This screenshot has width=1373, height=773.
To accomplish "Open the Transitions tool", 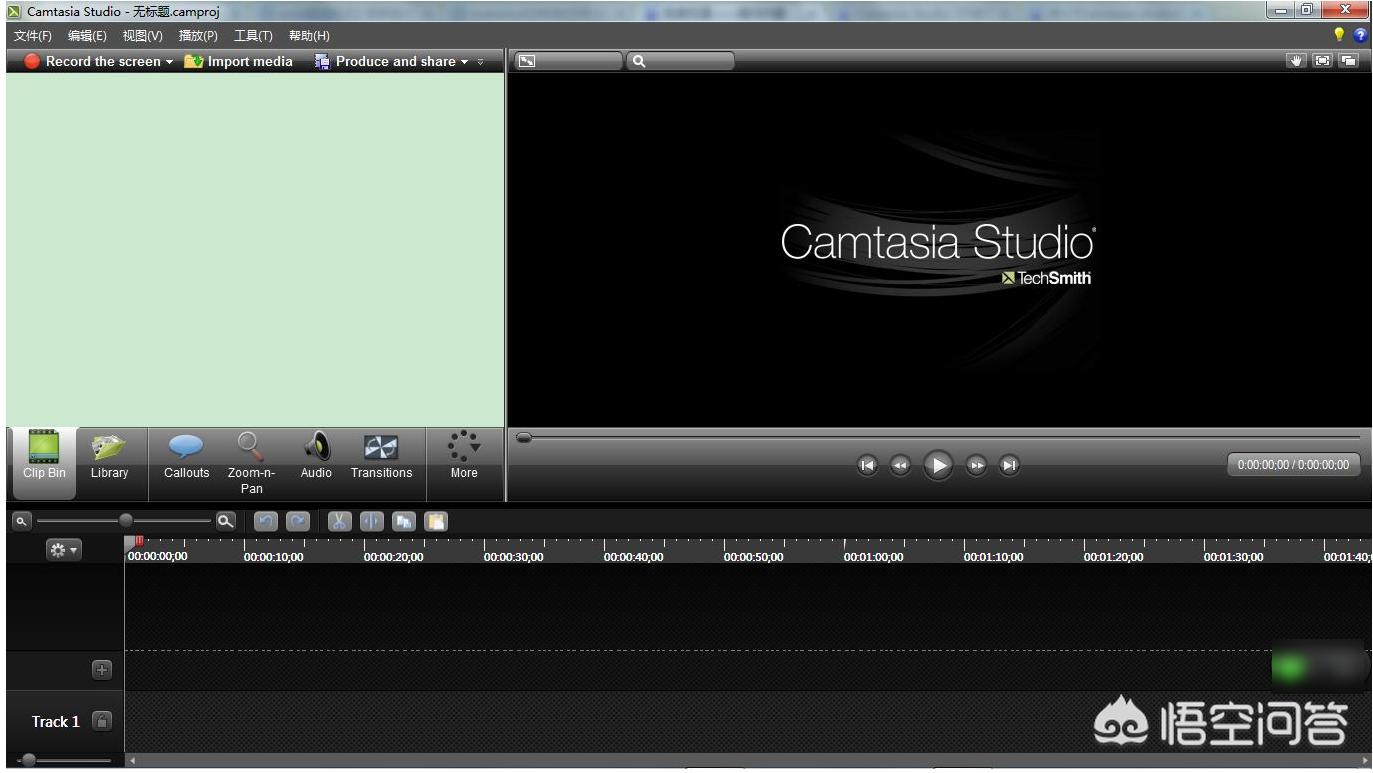I will pos(381,456).
